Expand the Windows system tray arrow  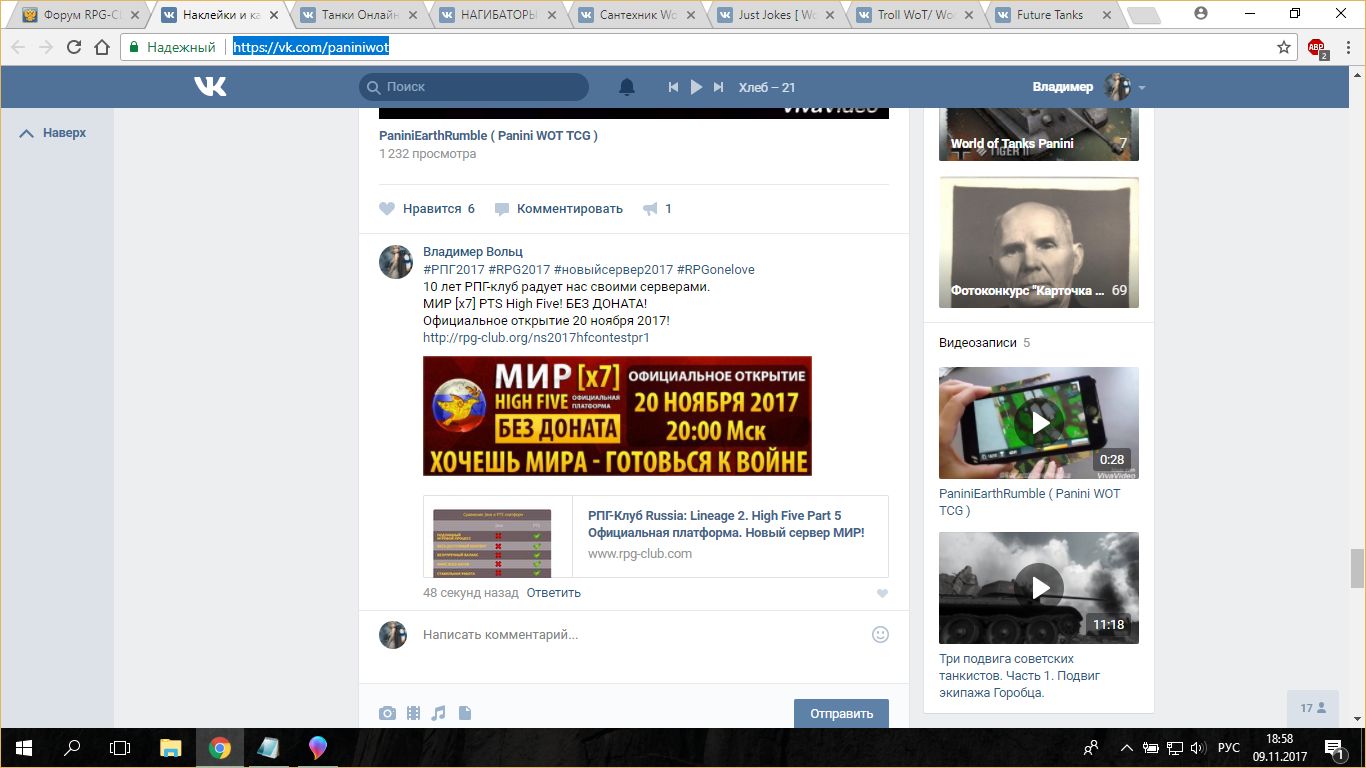click(1127, 747)
